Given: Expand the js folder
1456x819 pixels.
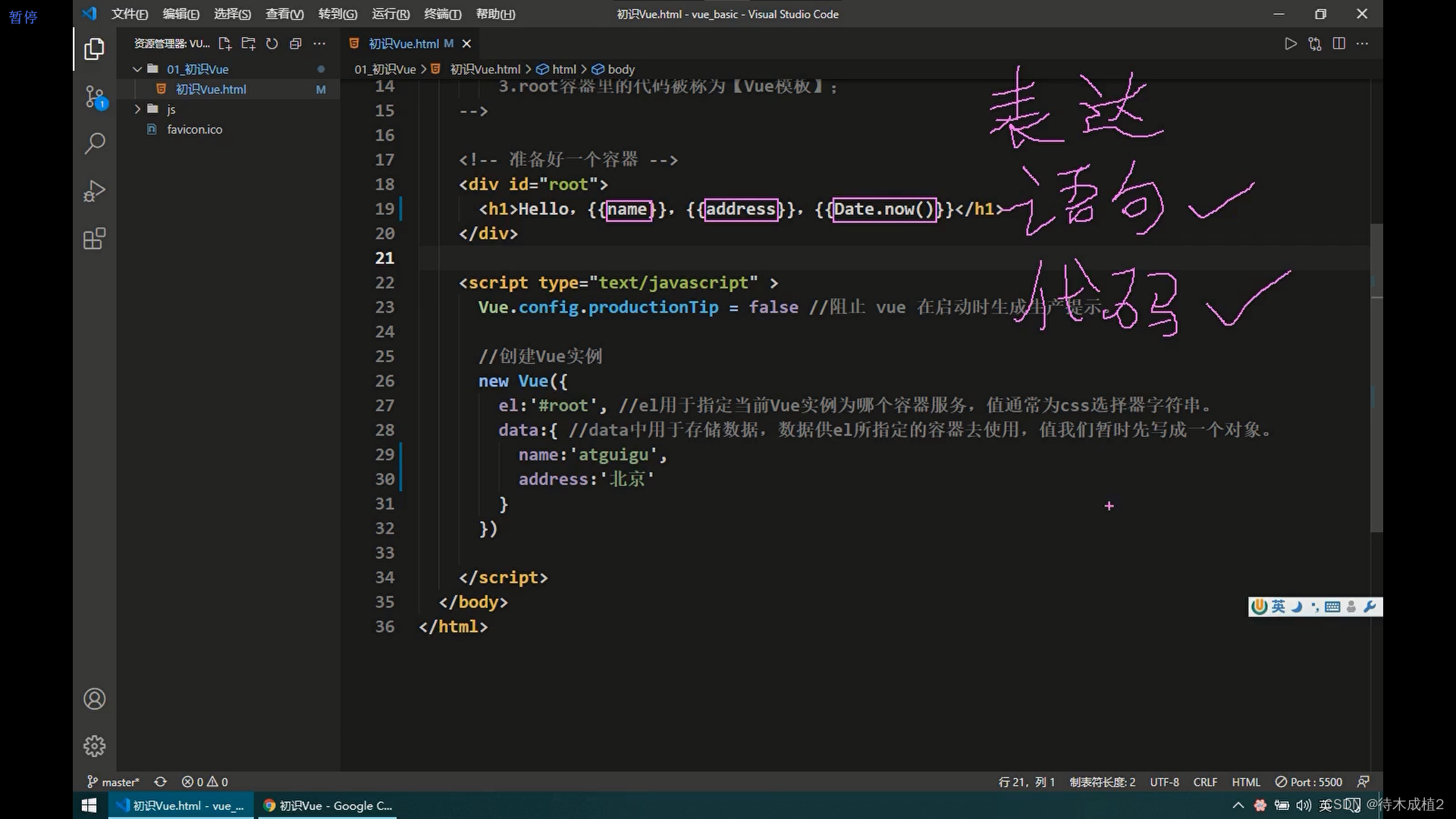Looking at the screenshot, I should pyautogui.click(x=137, y=109).
